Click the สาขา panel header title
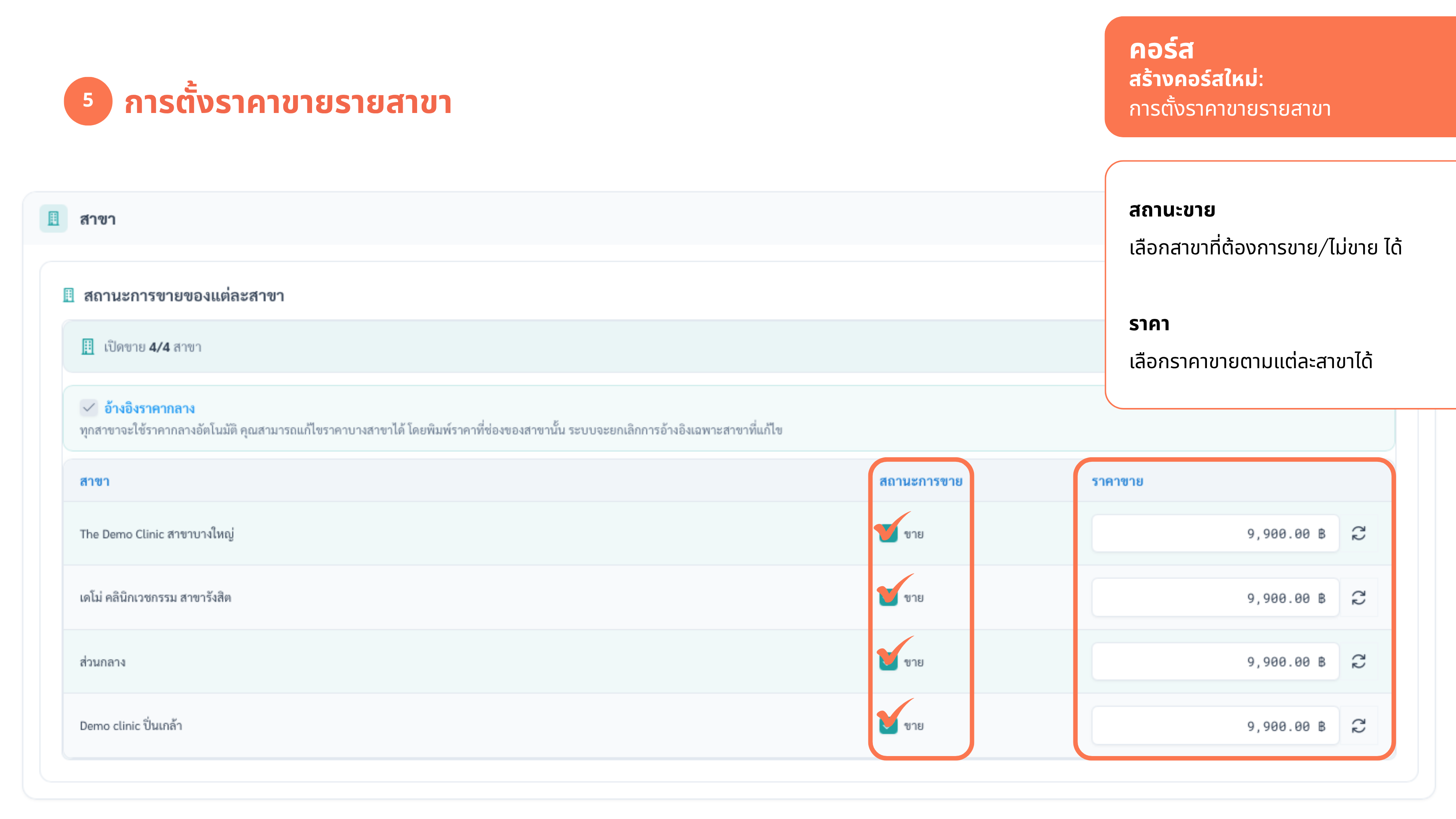Screen dimensions: 1456x819 pyautogui.click(x=98, y=219)
